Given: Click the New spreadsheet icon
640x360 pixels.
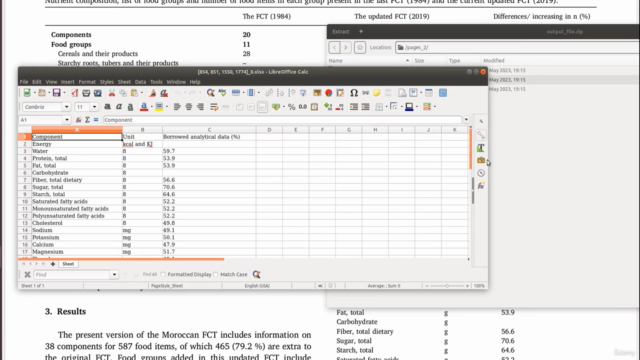Looking at the screenshot, I should click(x=27, y=93).
